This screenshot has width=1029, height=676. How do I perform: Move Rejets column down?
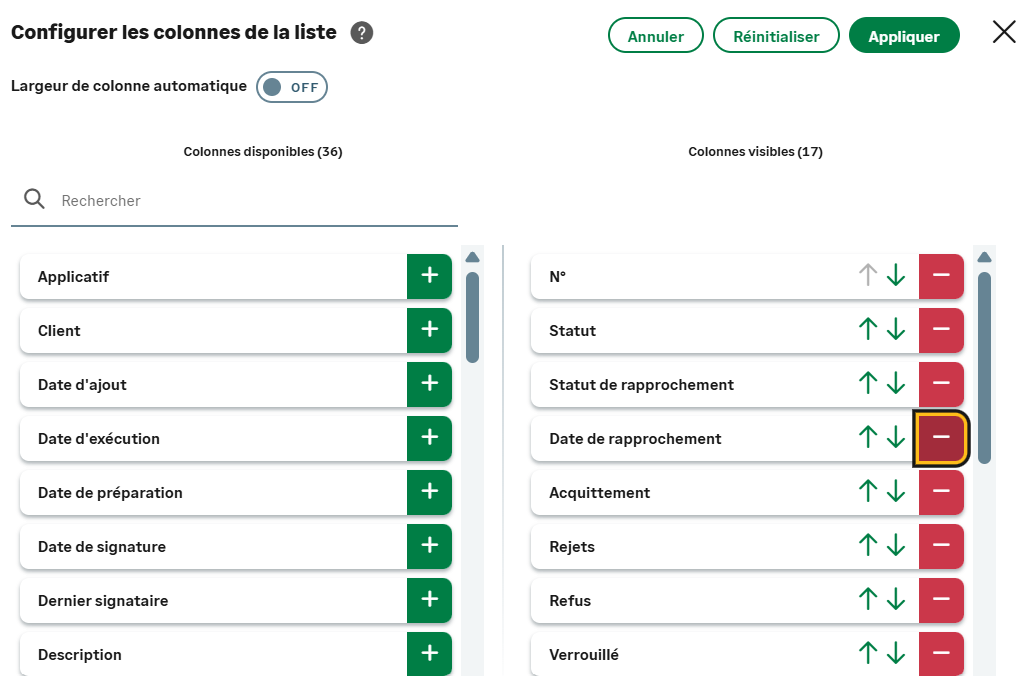(x=896, y=546)
